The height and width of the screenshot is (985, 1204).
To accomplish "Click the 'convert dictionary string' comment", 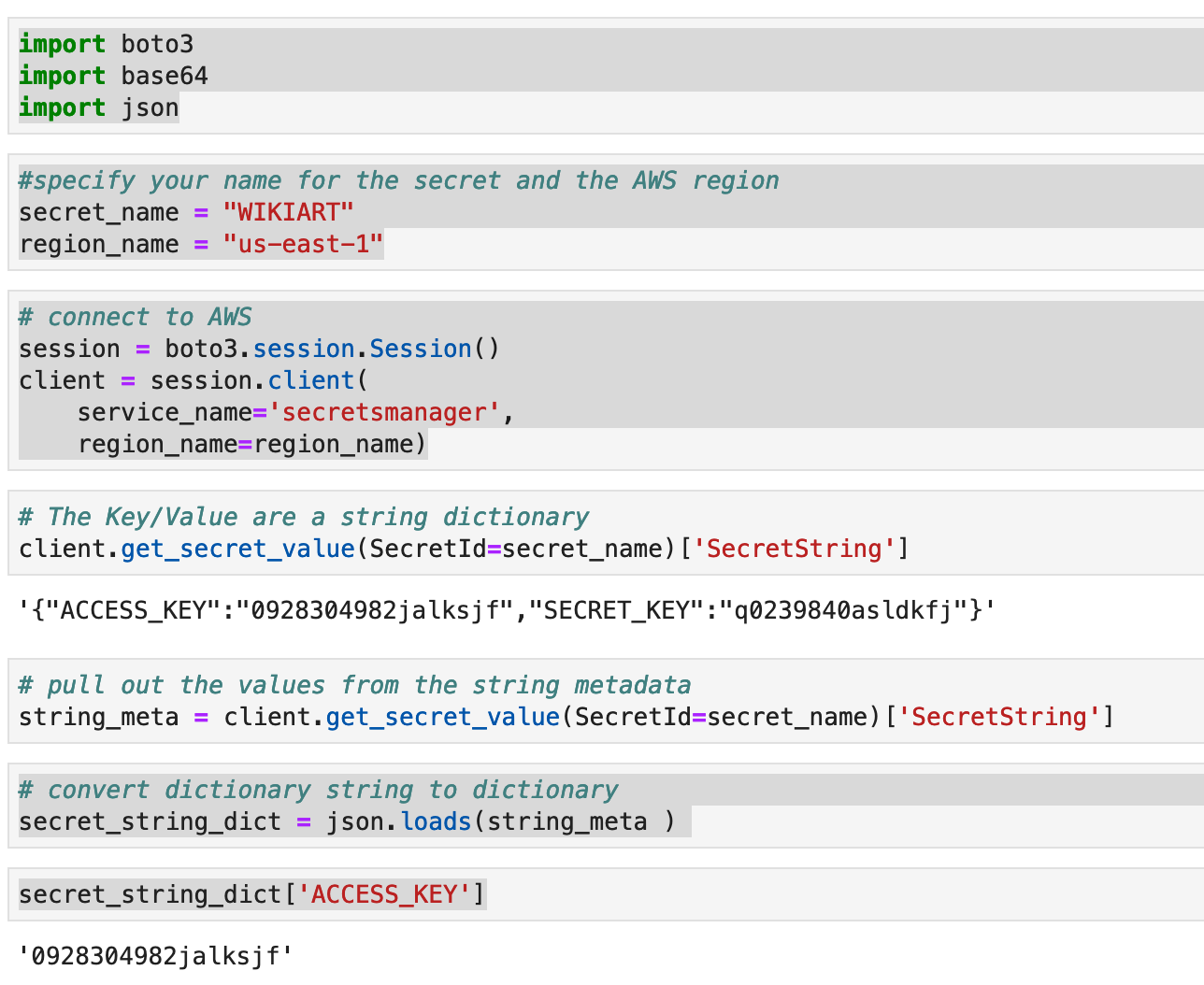I will pos(319,790).
